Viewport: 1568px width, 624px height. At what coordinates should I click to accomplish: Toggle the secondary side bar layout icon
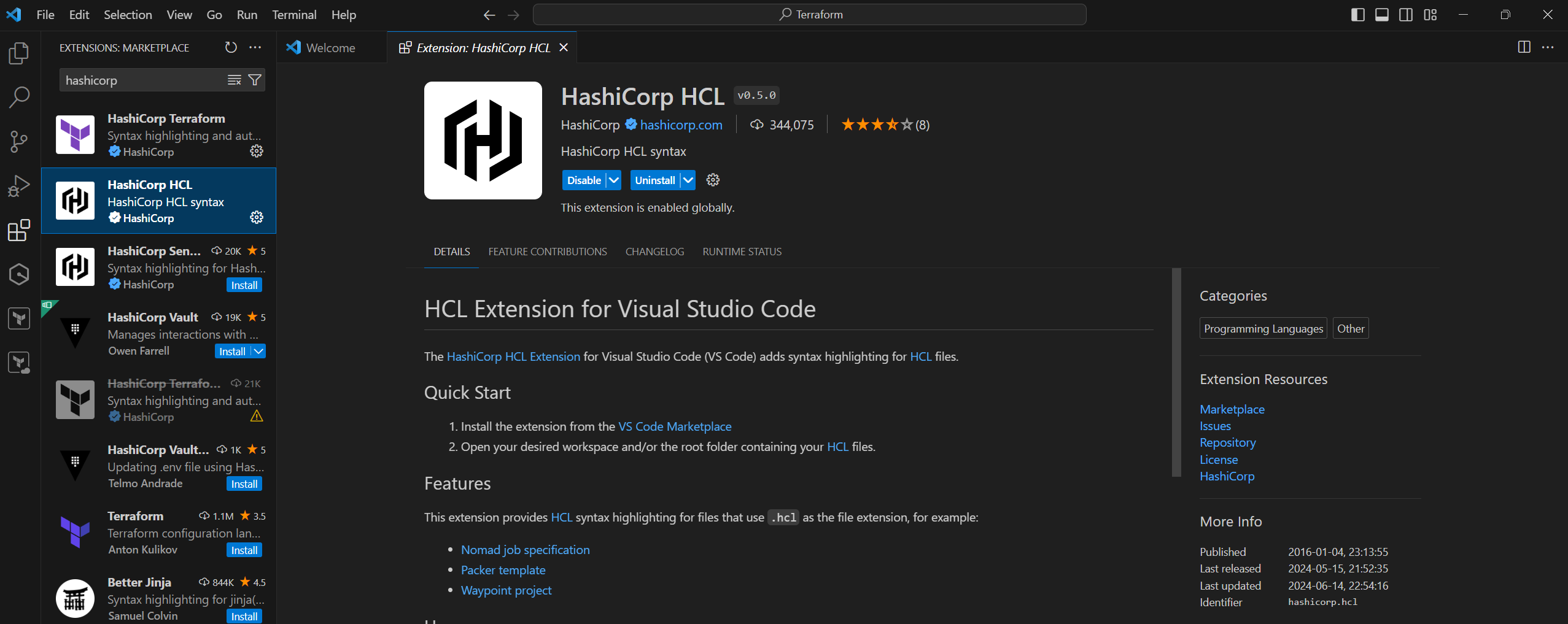[x=1406, y=15]
